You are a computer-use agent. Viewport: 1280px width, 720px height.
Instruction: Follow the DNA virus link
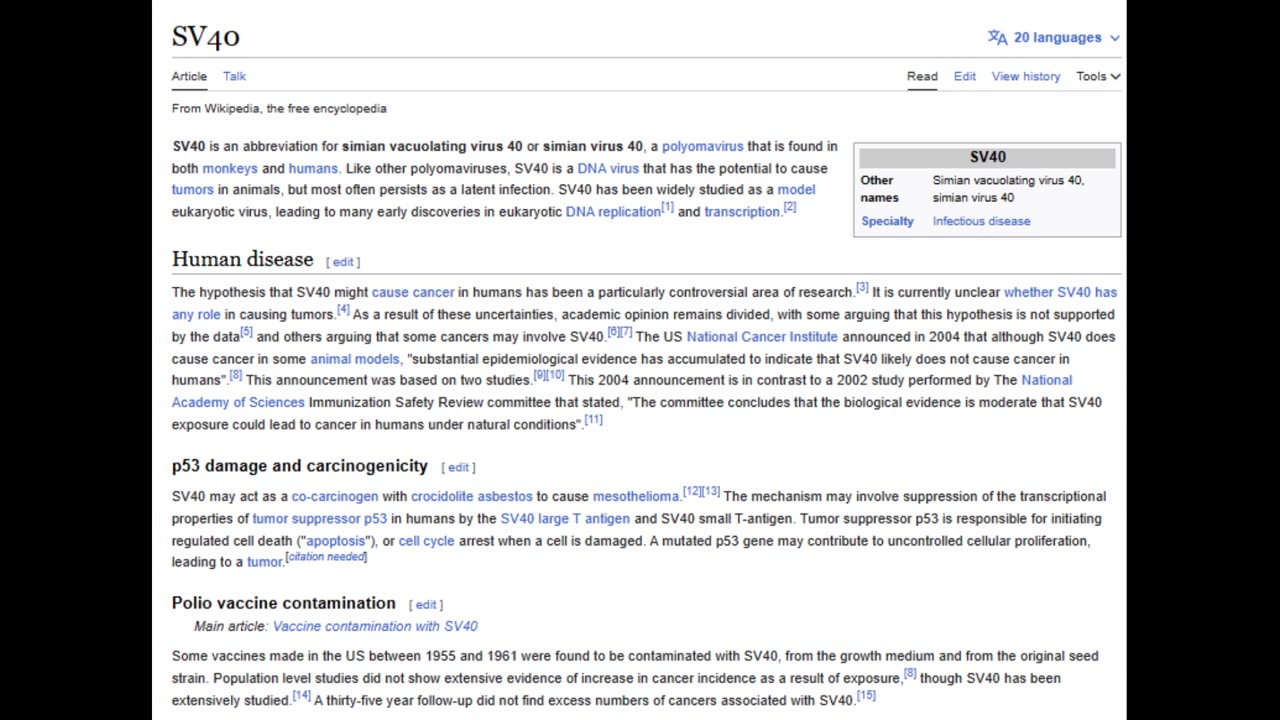607,168
